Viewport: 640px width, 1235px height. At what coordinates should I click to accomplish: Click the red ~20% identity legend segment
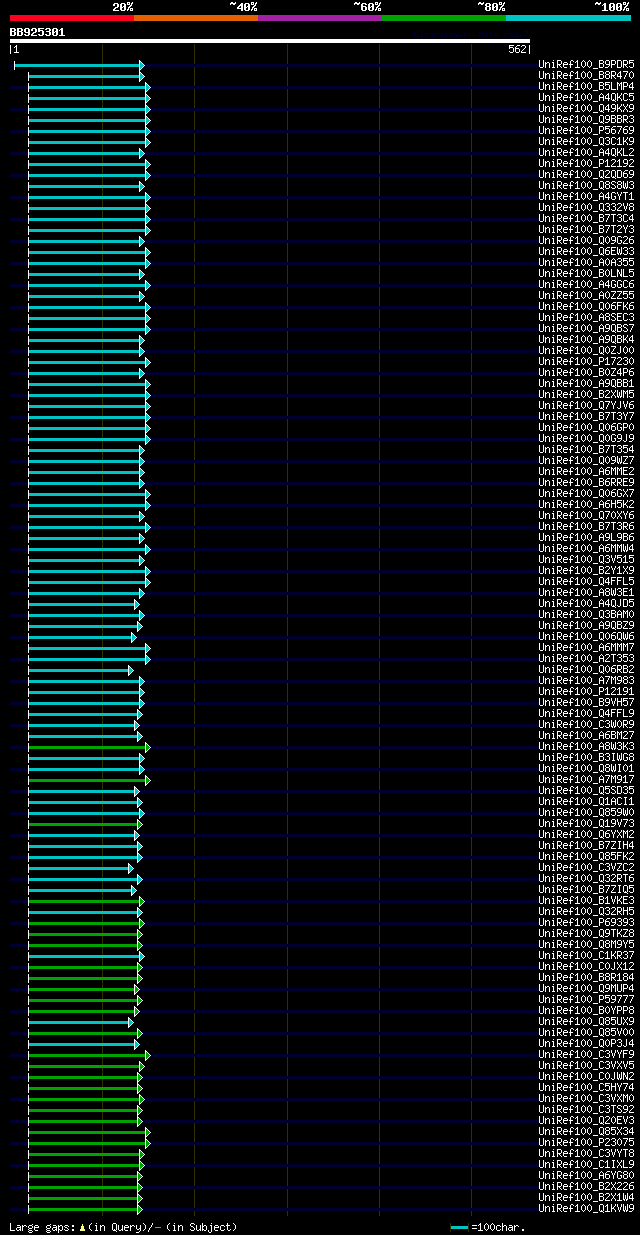point(71,18)
